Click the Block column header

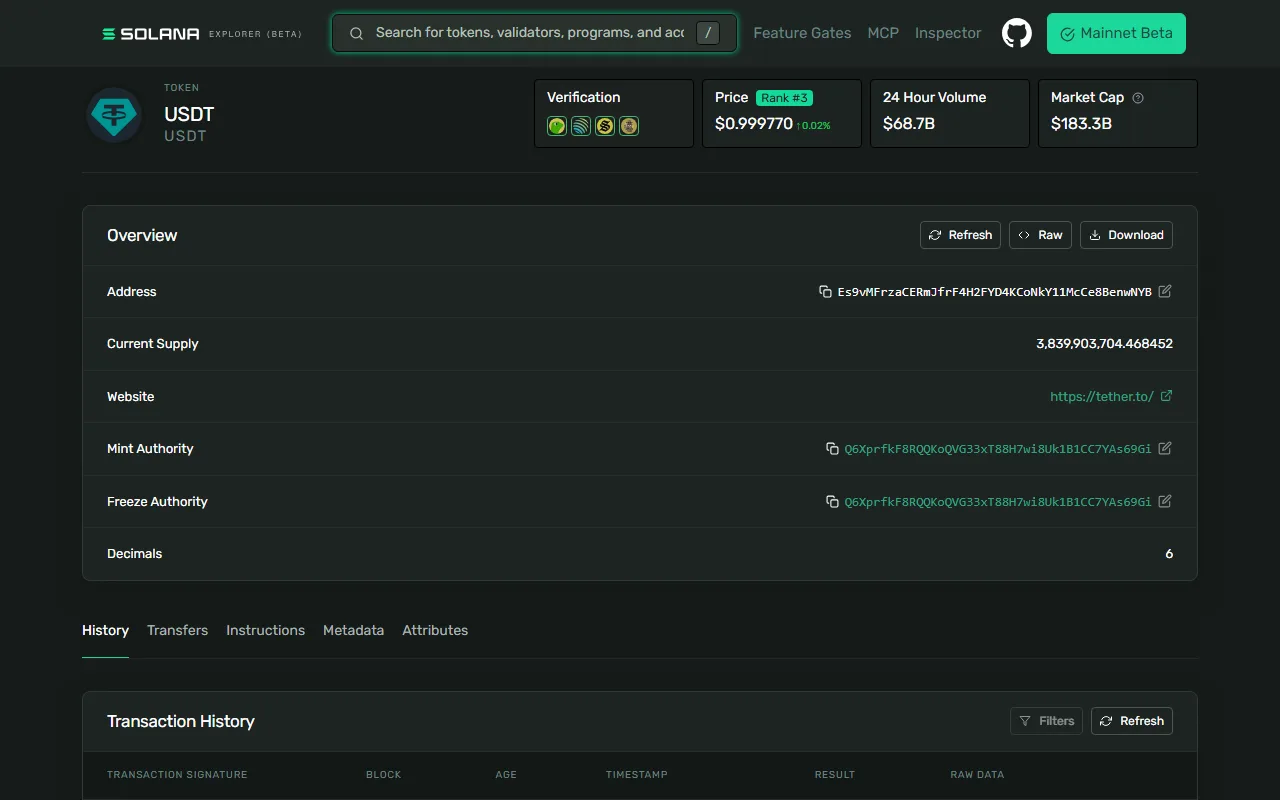(383, 774)
